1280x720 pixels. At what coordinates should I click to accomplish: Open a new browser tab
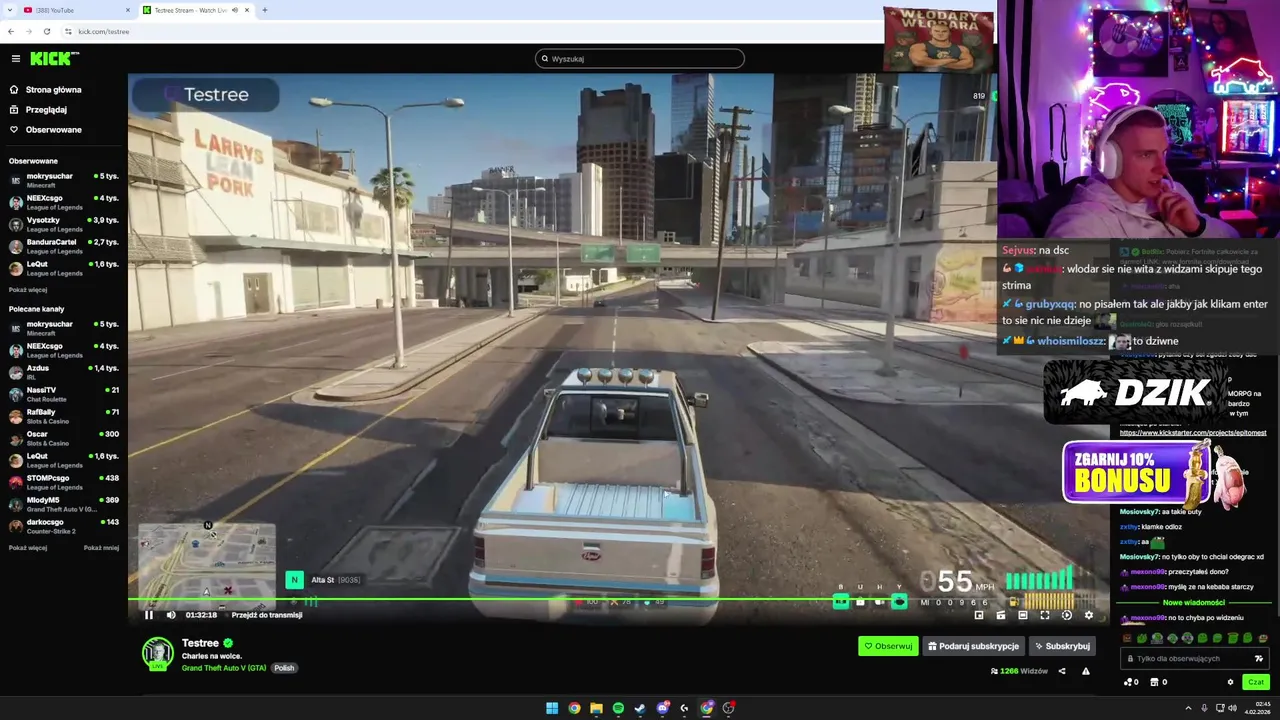tap(264, 10)
